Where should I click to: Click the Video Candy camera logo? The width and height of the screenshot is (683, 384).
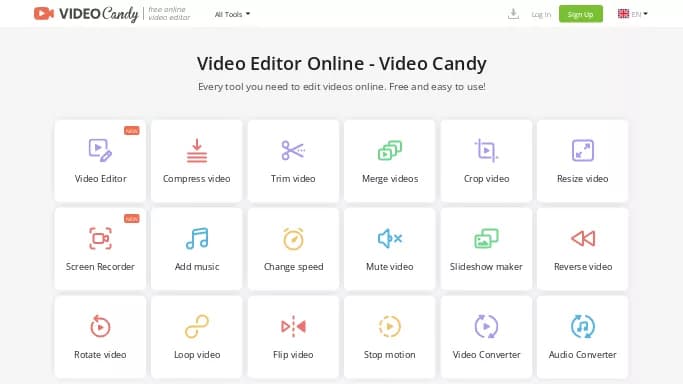tap(44, 13)
